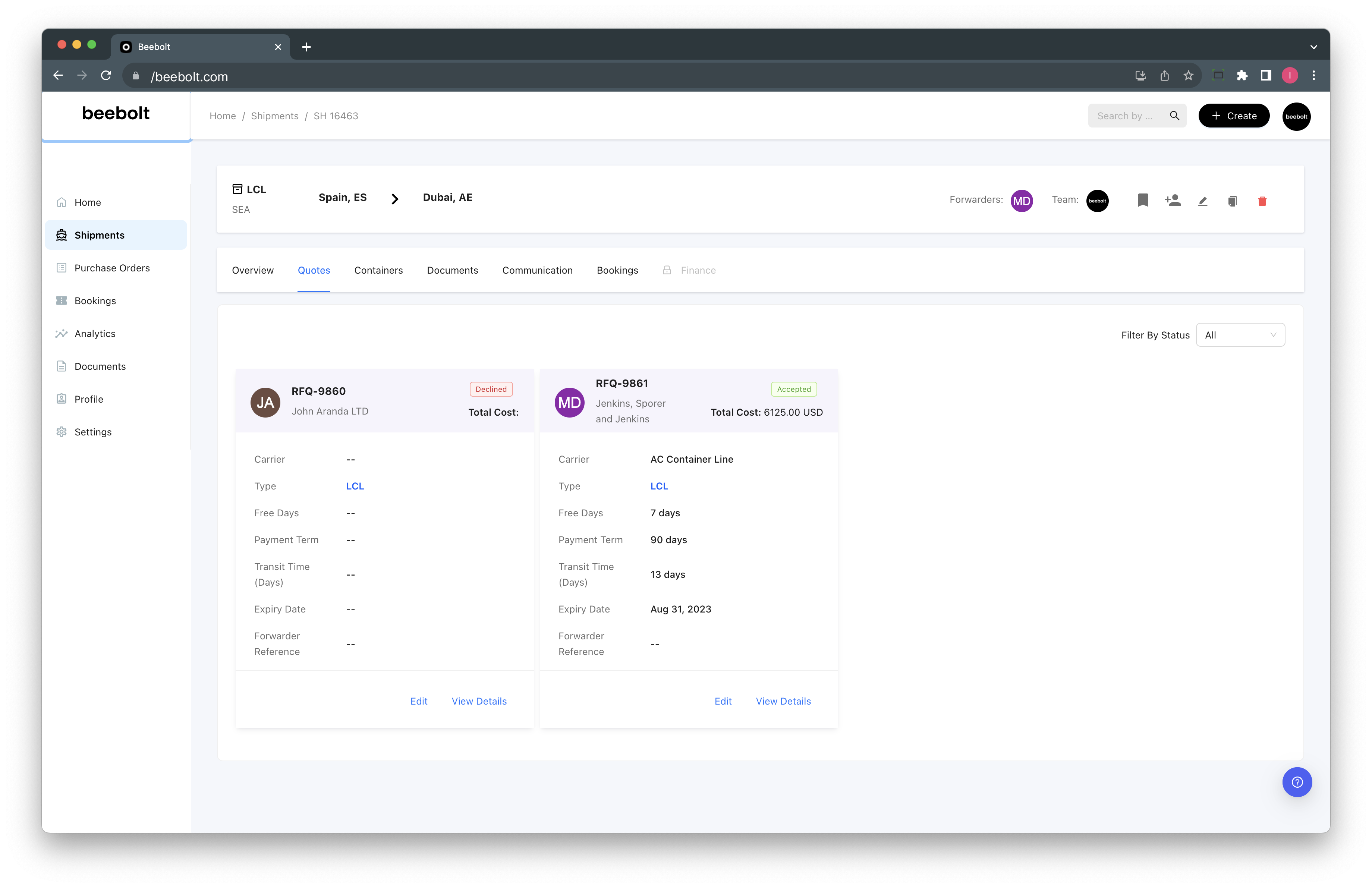Click the pencil edit shipment icon

click(1202, 201)
